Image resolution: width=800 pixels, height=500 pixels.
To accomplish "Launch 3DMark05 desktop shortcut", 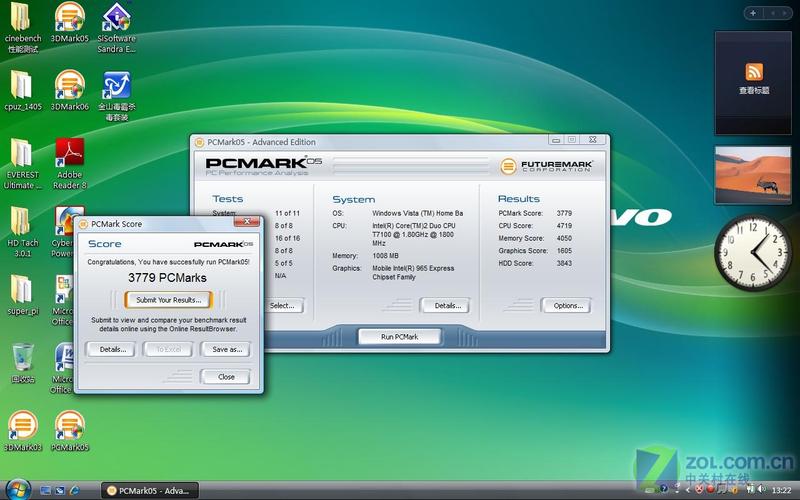I will 69,23.
